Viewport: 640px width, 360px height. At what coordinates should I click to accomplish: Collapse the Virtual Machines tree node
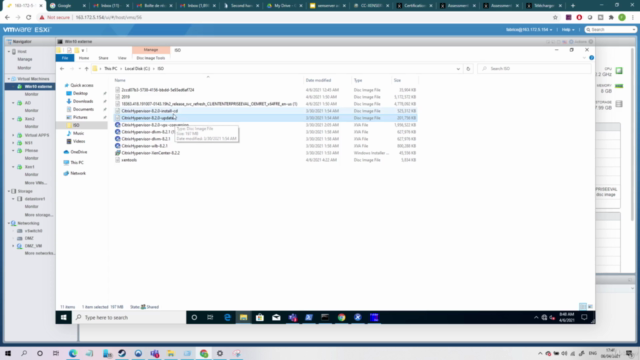click(x=9, y=79)
